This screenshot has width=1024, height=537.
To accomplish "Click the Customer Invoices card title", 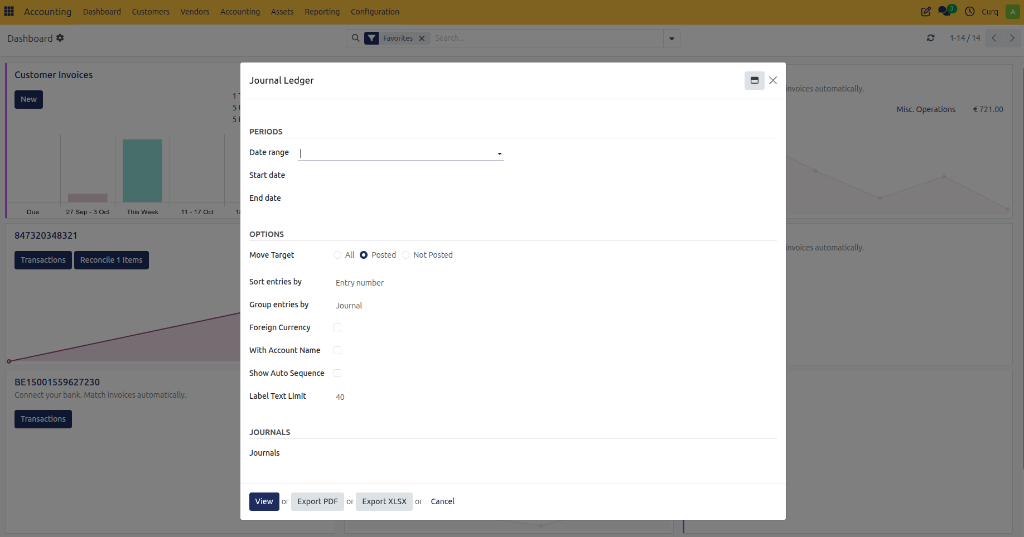I will point(54,74).
